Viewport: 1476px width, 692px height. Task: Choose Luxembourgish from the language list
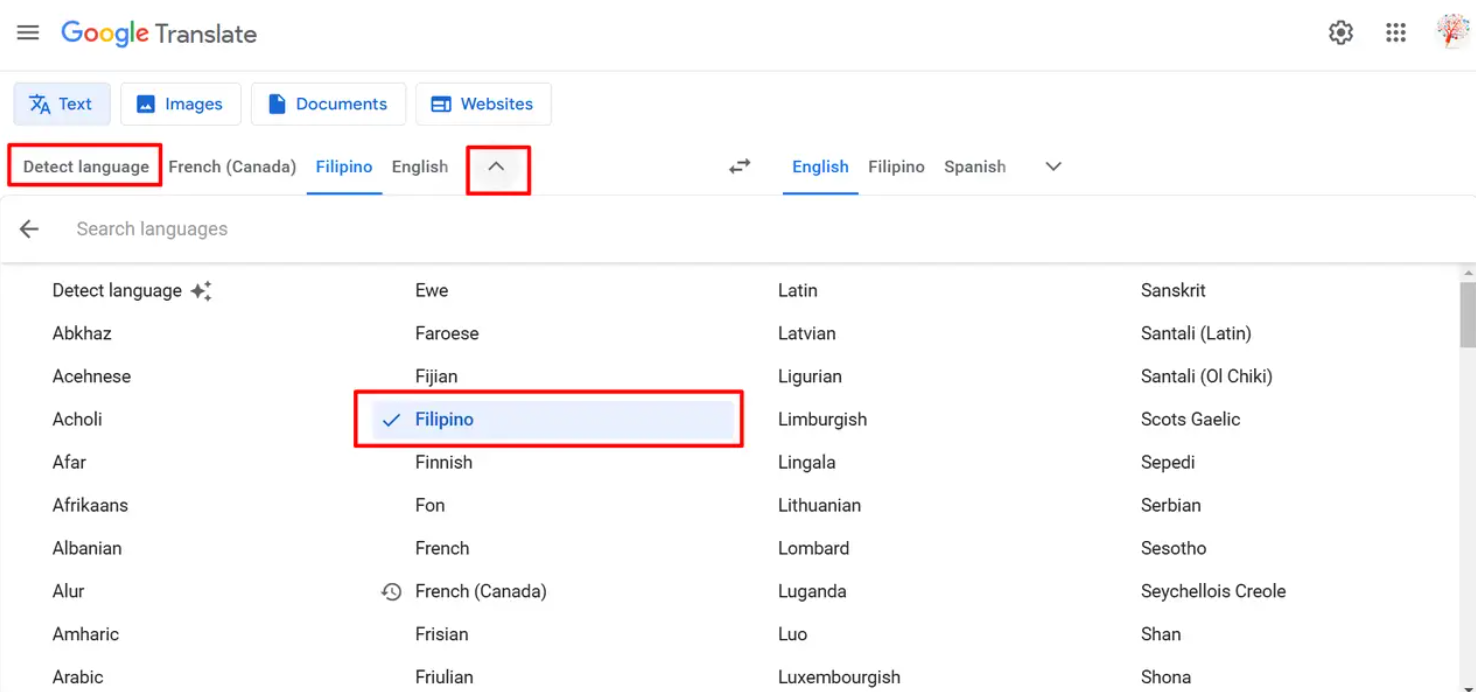coord(839,678)
